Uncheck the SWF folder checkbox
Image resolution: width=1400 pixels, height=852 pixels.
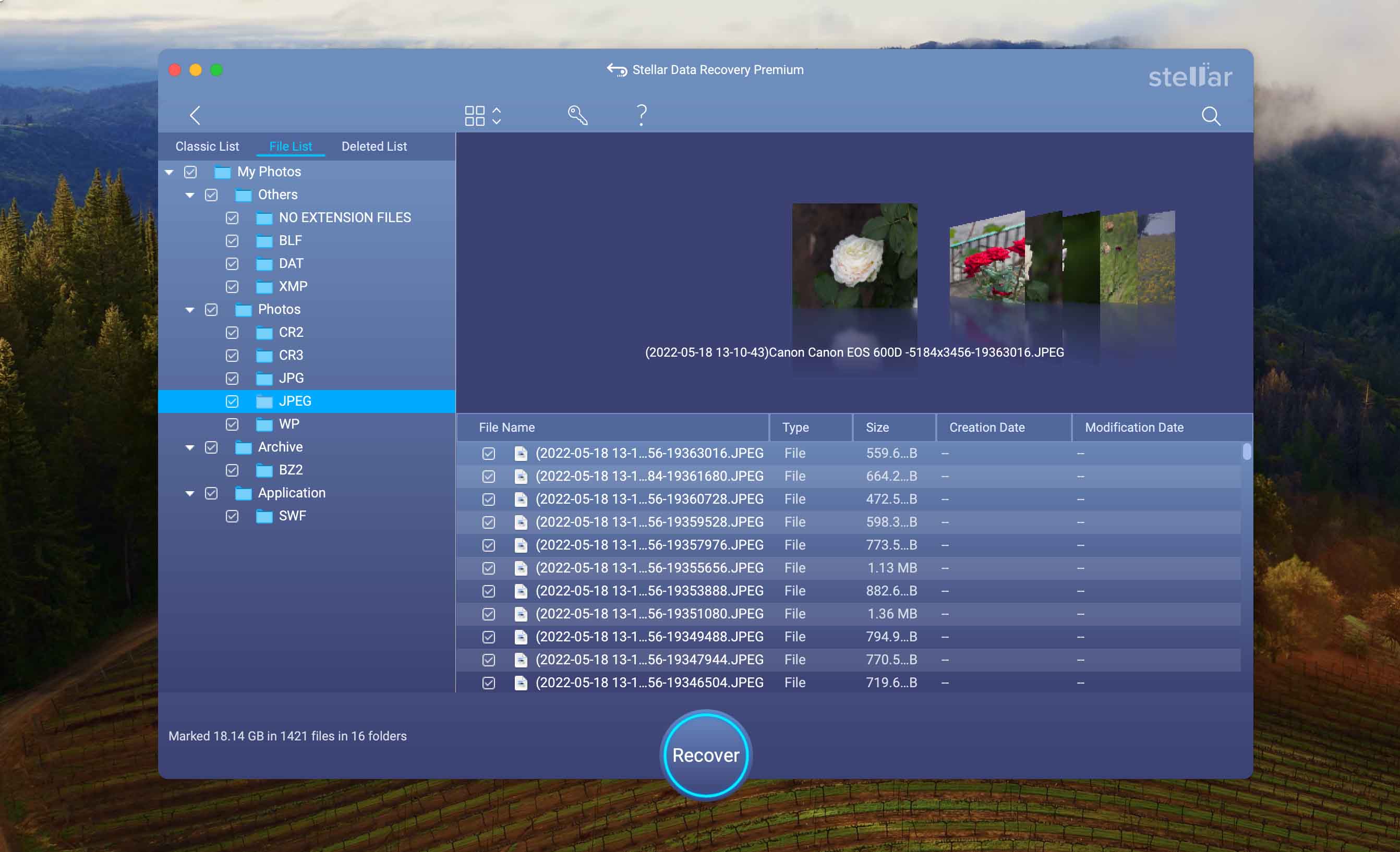click(x=232, y=516)
